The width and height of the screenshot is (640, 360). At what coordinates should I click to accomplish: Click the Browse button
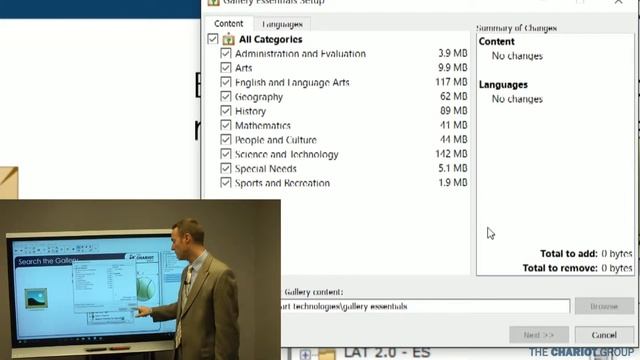coord(604,306)
